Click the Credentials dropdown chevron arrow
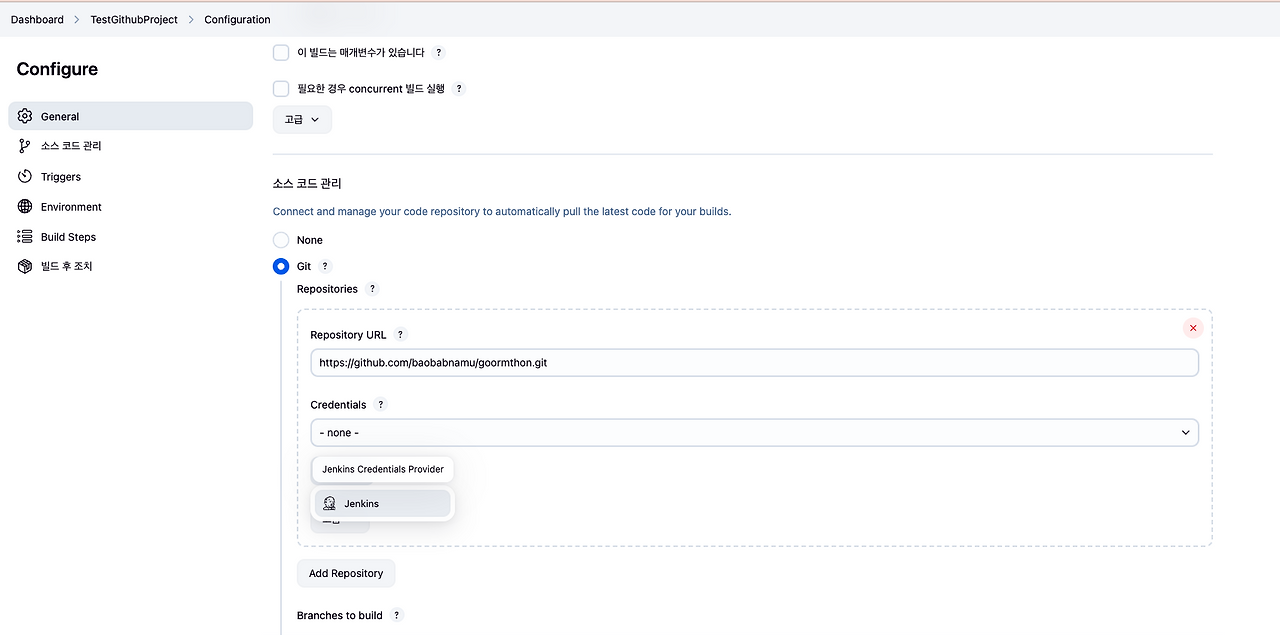This screenshot has height=635, width=1280. [1185, 433]
